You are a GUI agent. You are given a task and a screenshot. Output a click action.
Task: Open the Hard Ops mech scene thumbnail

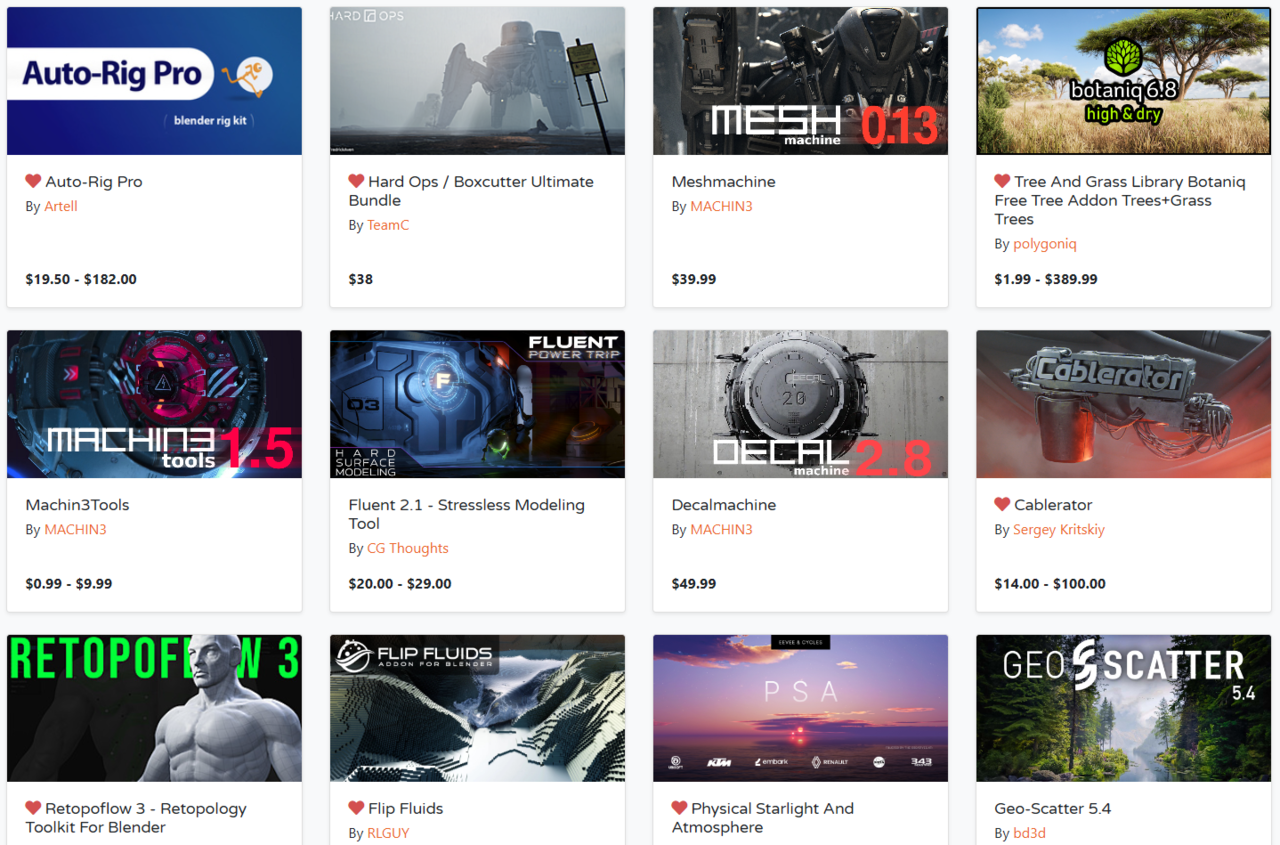(477, 81)
